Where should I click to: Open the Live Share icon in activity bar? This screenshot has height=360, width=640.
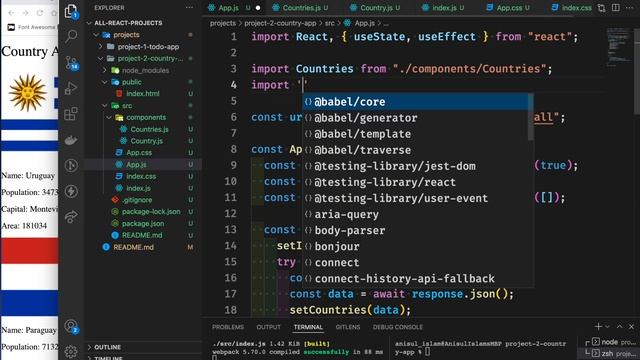point(71,217)
